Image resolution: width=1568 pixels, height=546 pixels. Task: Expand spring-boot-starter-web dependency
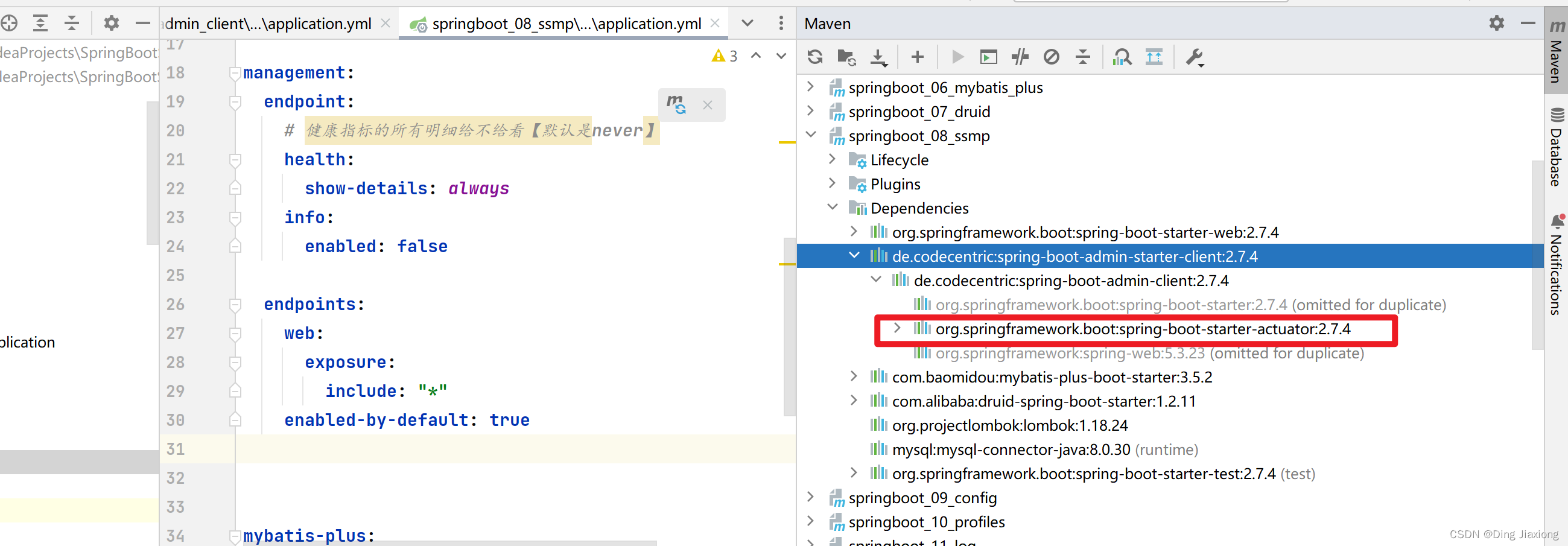pyautogui.click(x=854, y=231)
